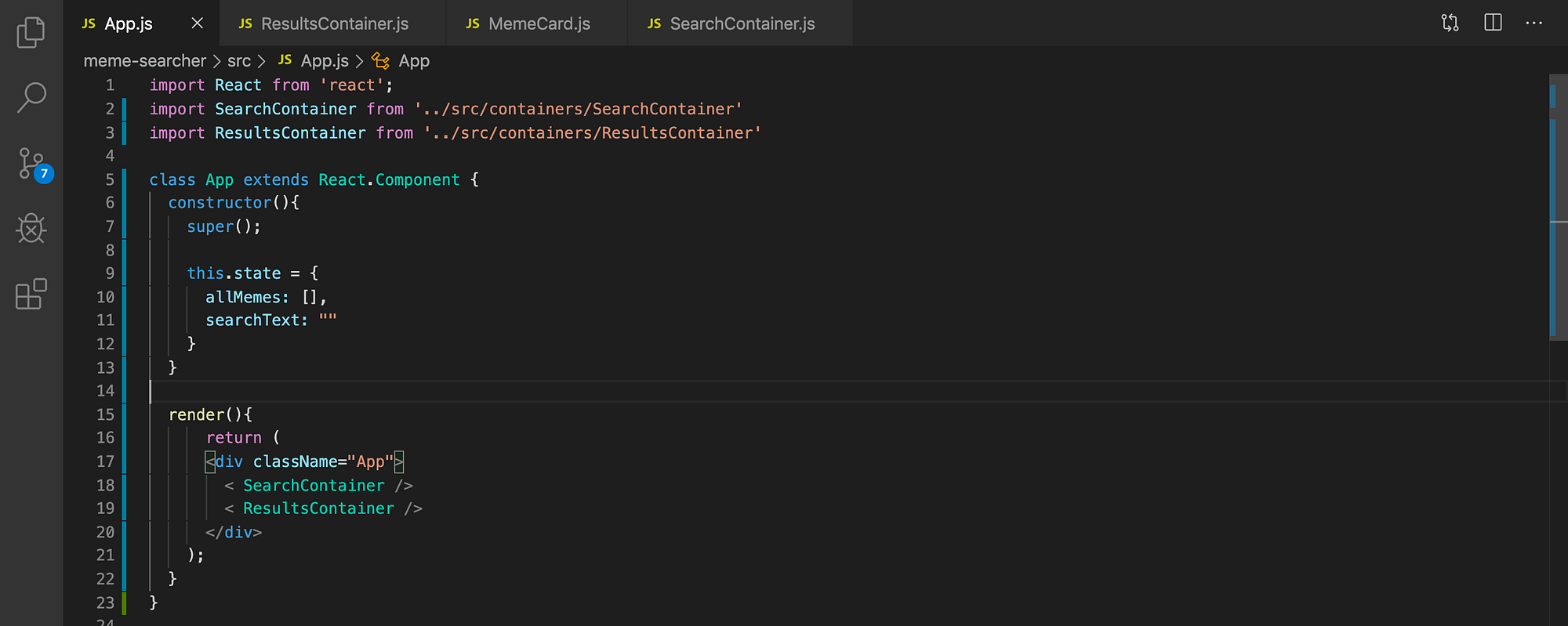Image resolution: width=1568 pixels, height=626 pixels.
Task: Click the SearchContainer import name on line 2
Action: pos(285,109)
